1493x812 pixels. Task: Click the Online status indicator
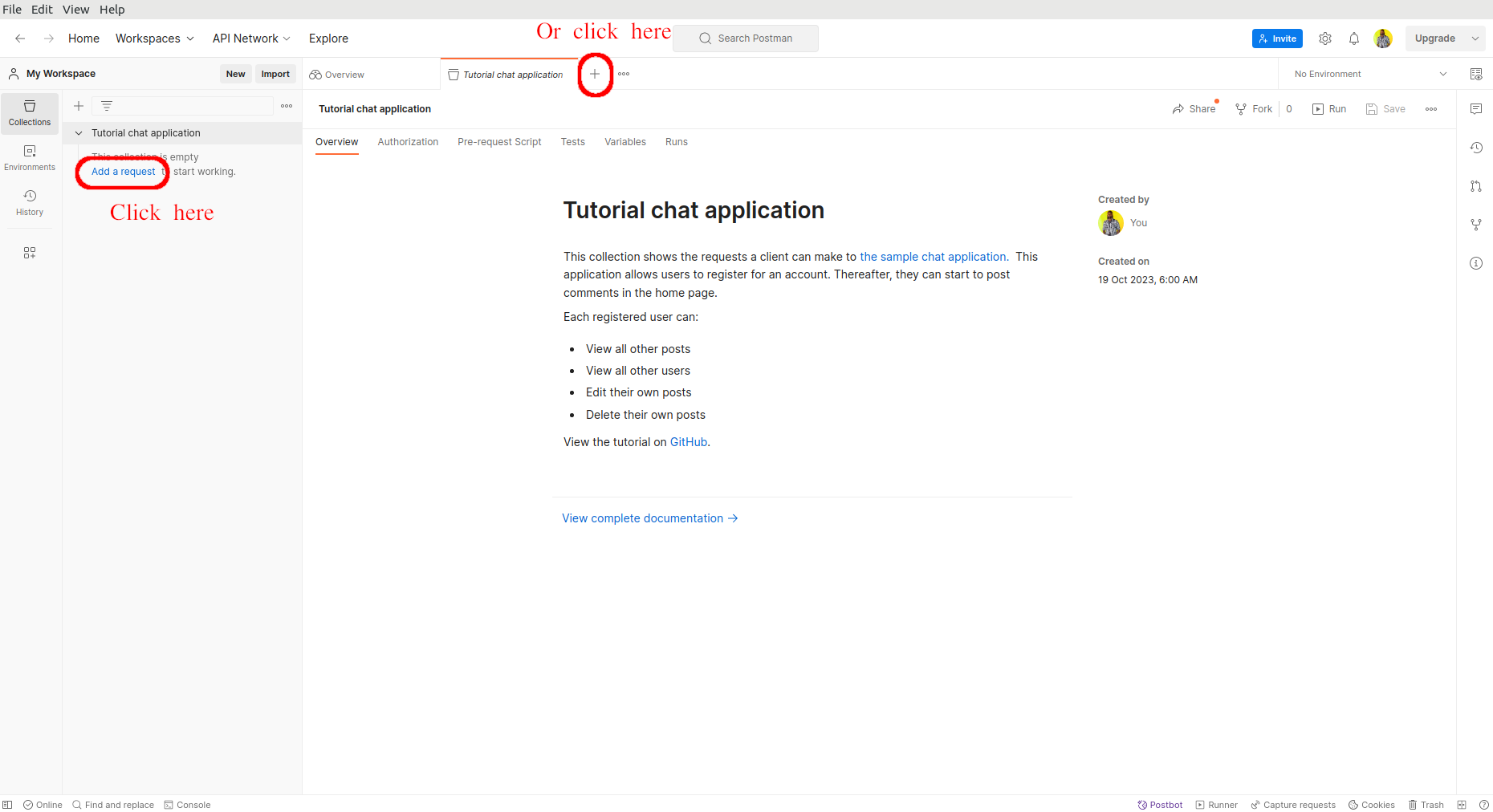43,805
